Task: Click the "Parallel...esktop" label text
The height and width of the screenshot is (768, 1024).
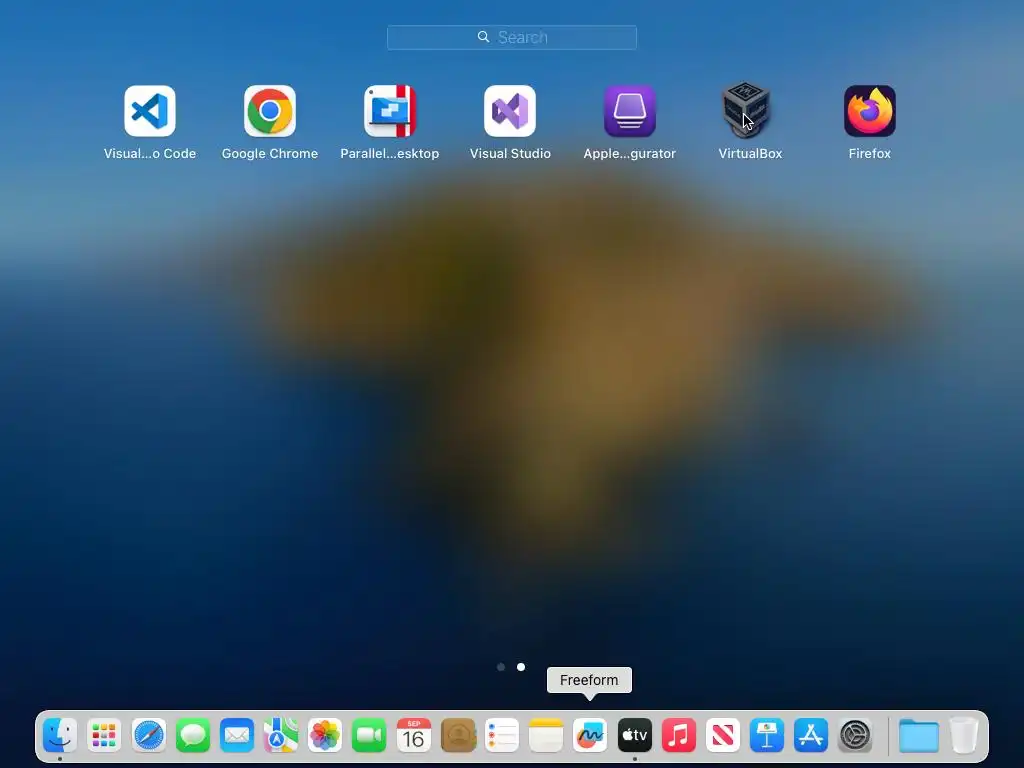Action: [x=390, y=153]
